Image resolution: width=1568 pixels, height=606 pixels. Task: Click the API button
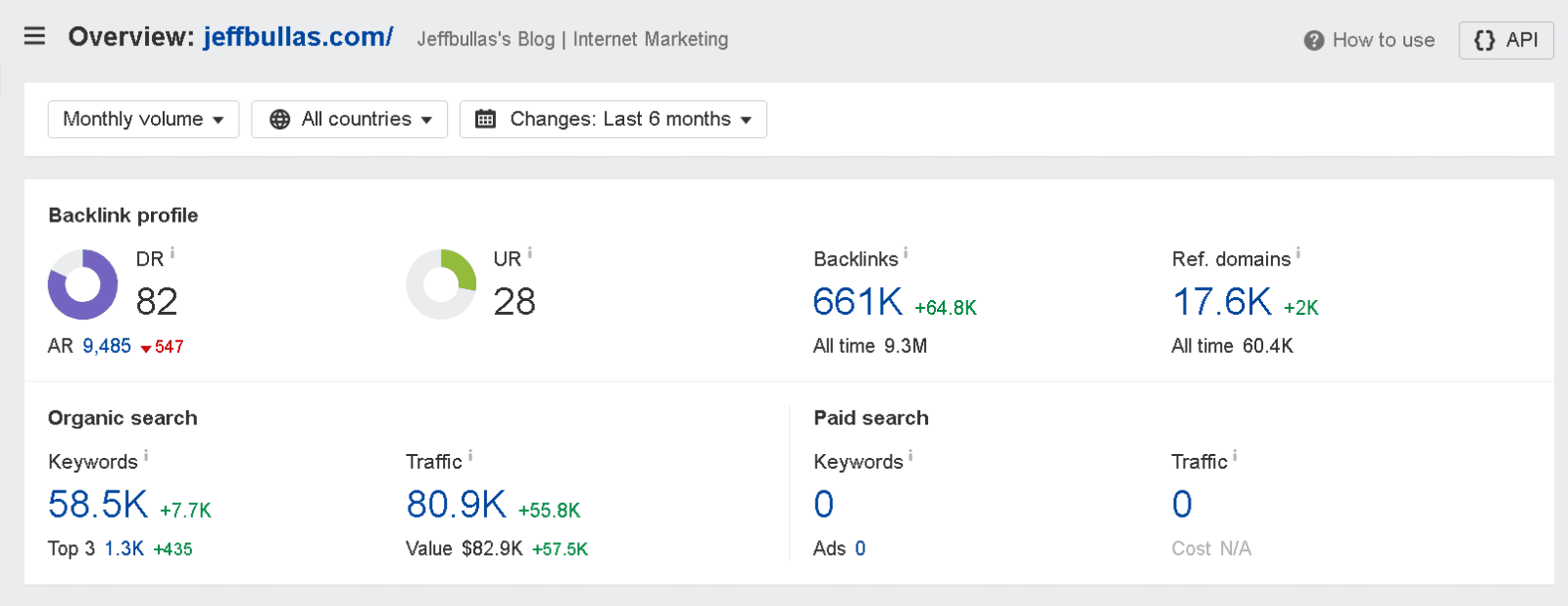point(1506,40)
